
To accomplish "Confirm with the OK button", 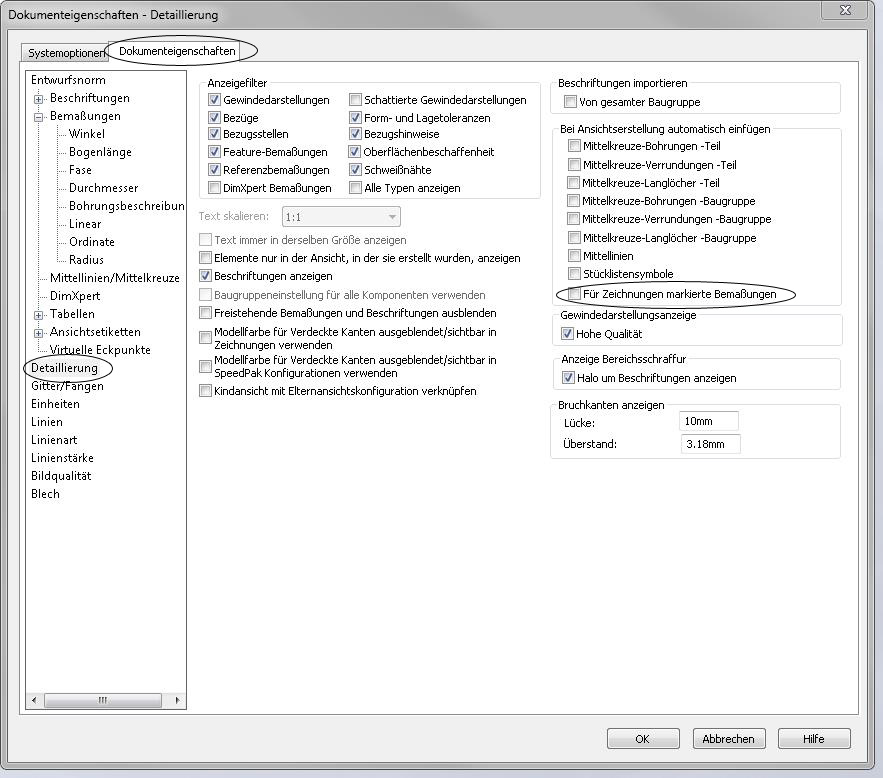I will 643,739.
